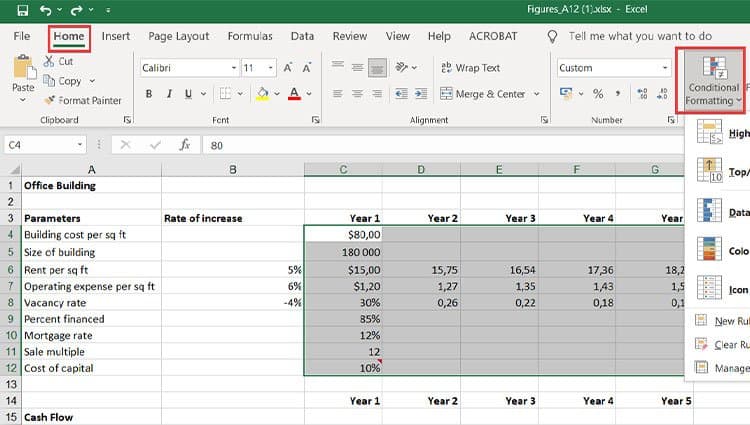The height and width of the screenshot is (425, 750).
Task: Open the Page Layout tab
Action: click(178, 36)
